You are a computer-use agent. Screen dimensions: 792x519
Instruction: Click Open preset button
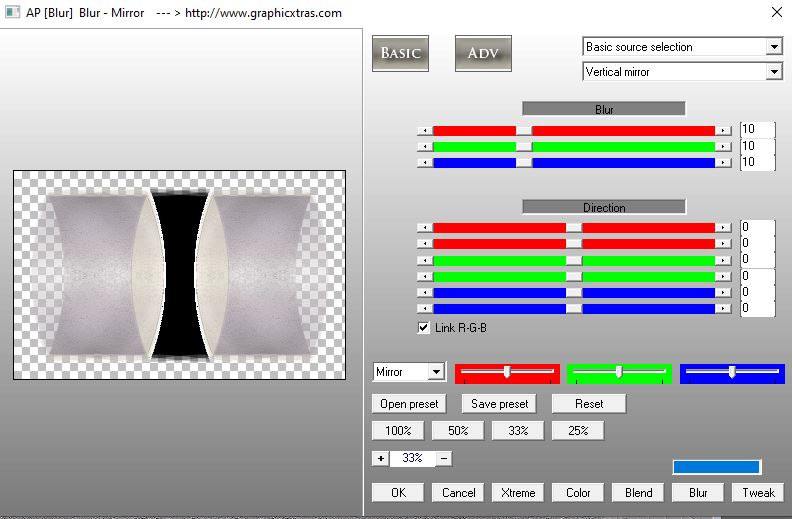coord(409,404)
